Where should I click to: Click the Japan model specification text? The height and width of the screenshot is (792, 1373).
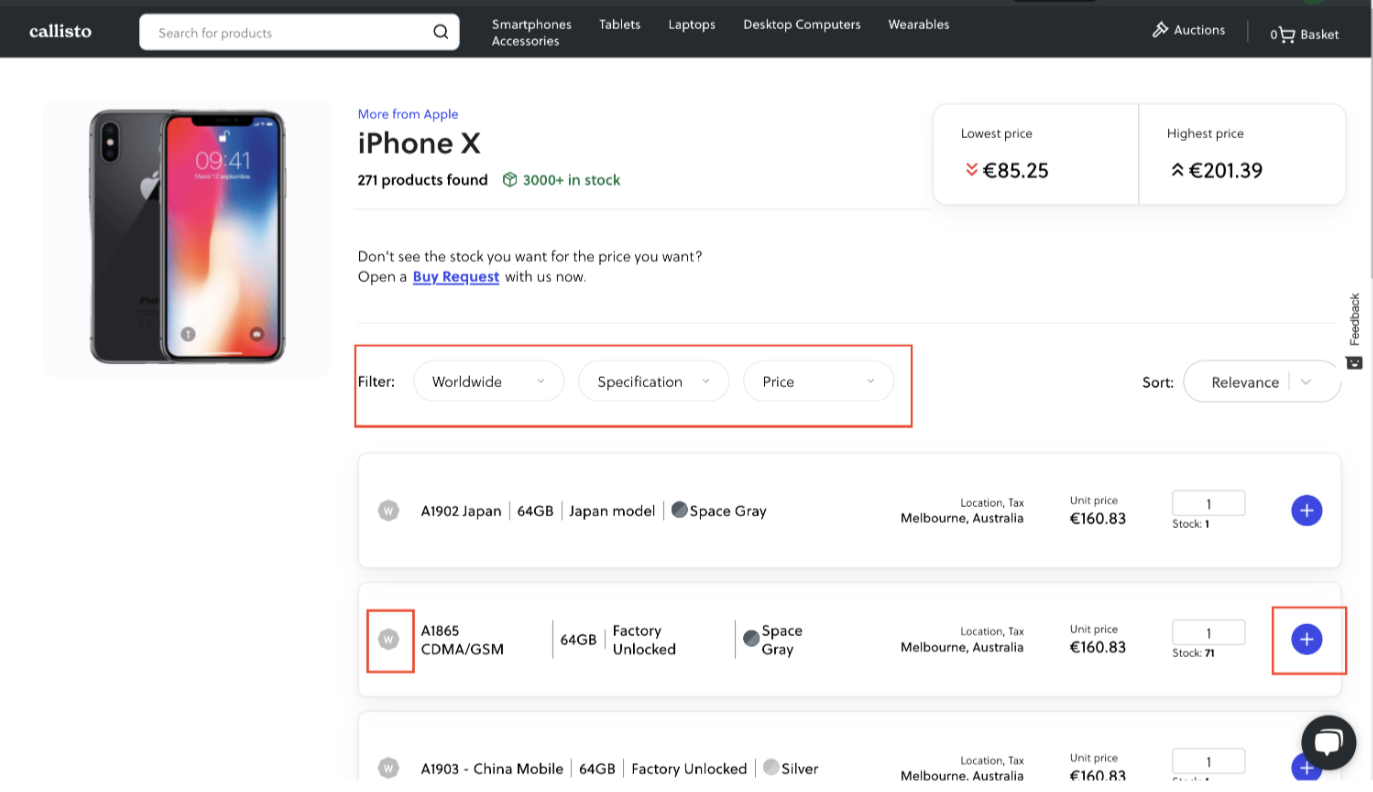coord(612,511)
